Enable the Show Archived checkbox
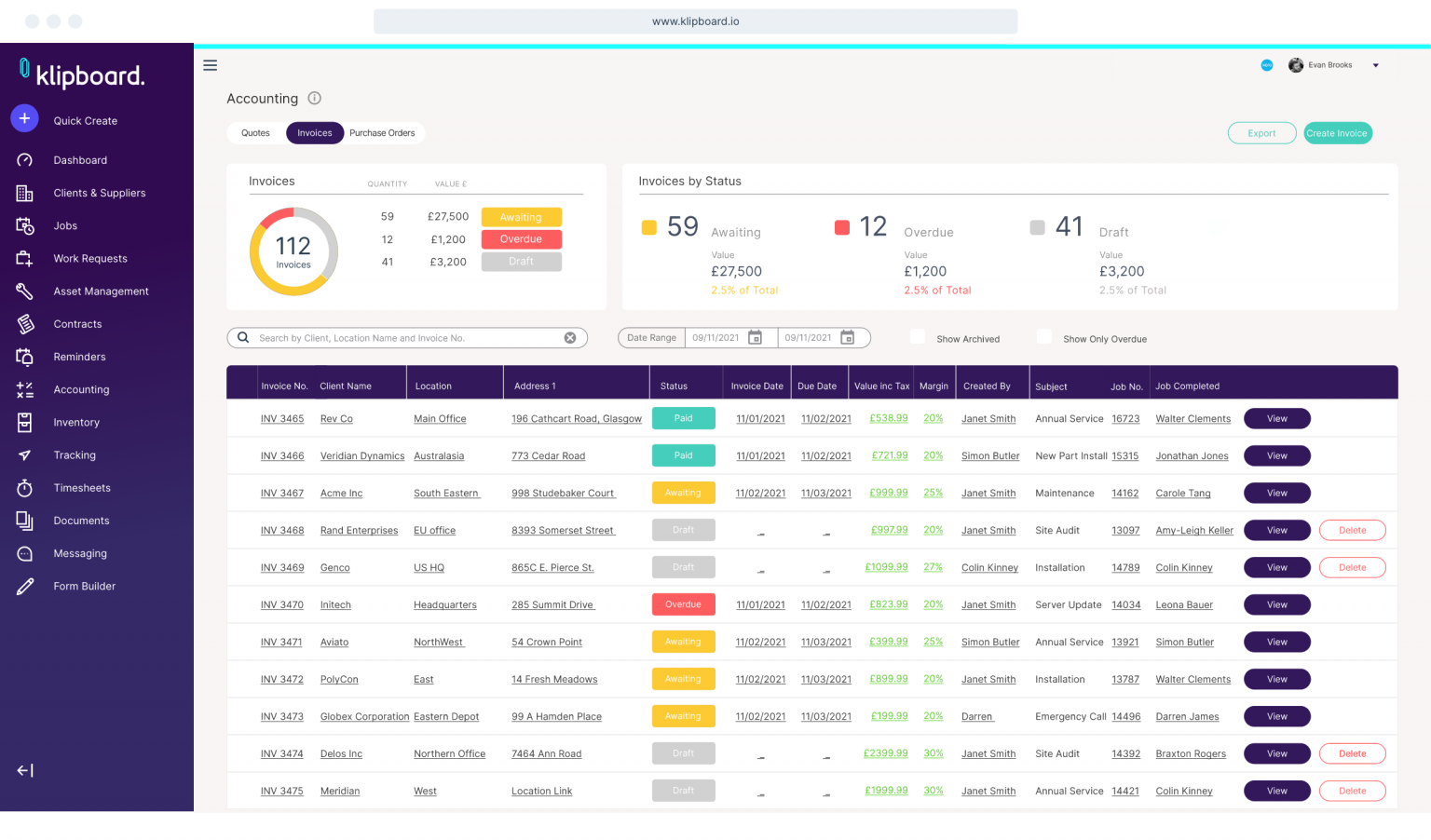The image size is (1431, 840). coord(918,337)
